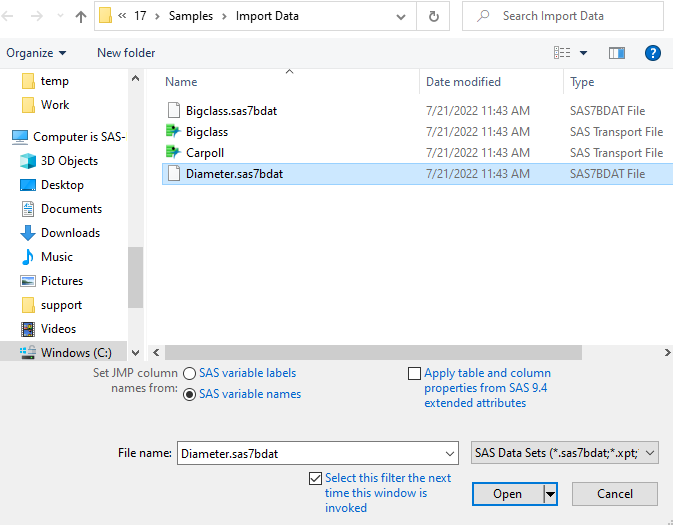
Task: Uncheck Select this filter next time checkbox
Action: pyautogui.click(x=315, y=478)
